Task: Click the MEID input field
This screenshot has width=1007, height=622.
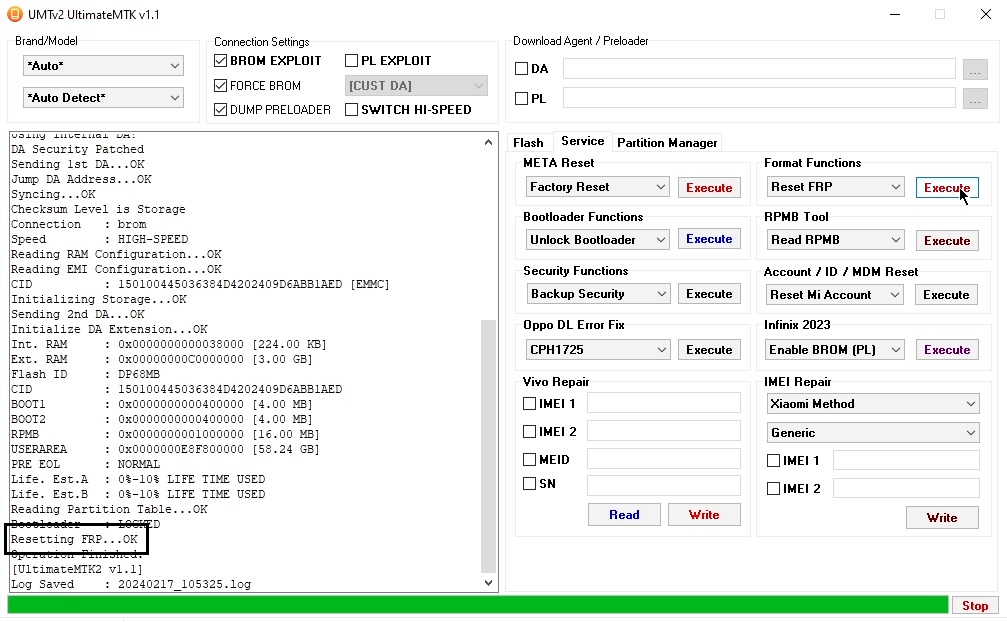Action: click(x=663, y=459)
